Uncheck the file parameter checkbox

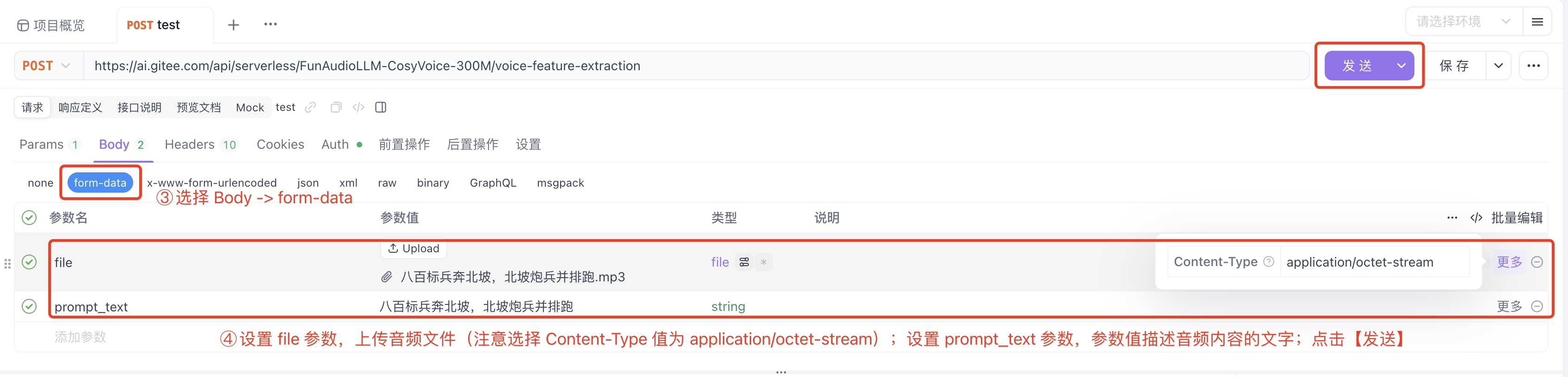pyautogui.click(x=29, y=262)
